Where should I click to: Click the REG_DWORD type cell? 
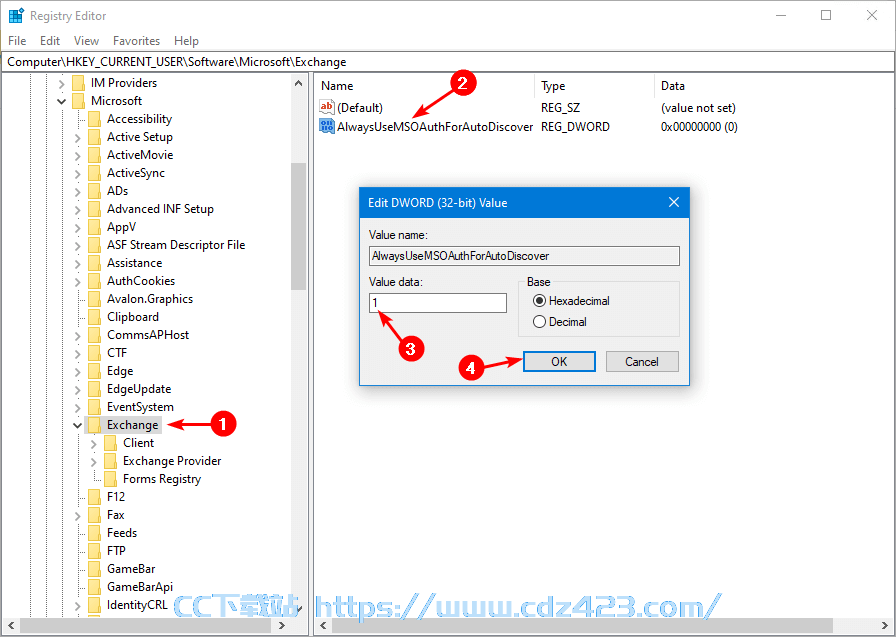pyautogui.click(x=575, y=127)
